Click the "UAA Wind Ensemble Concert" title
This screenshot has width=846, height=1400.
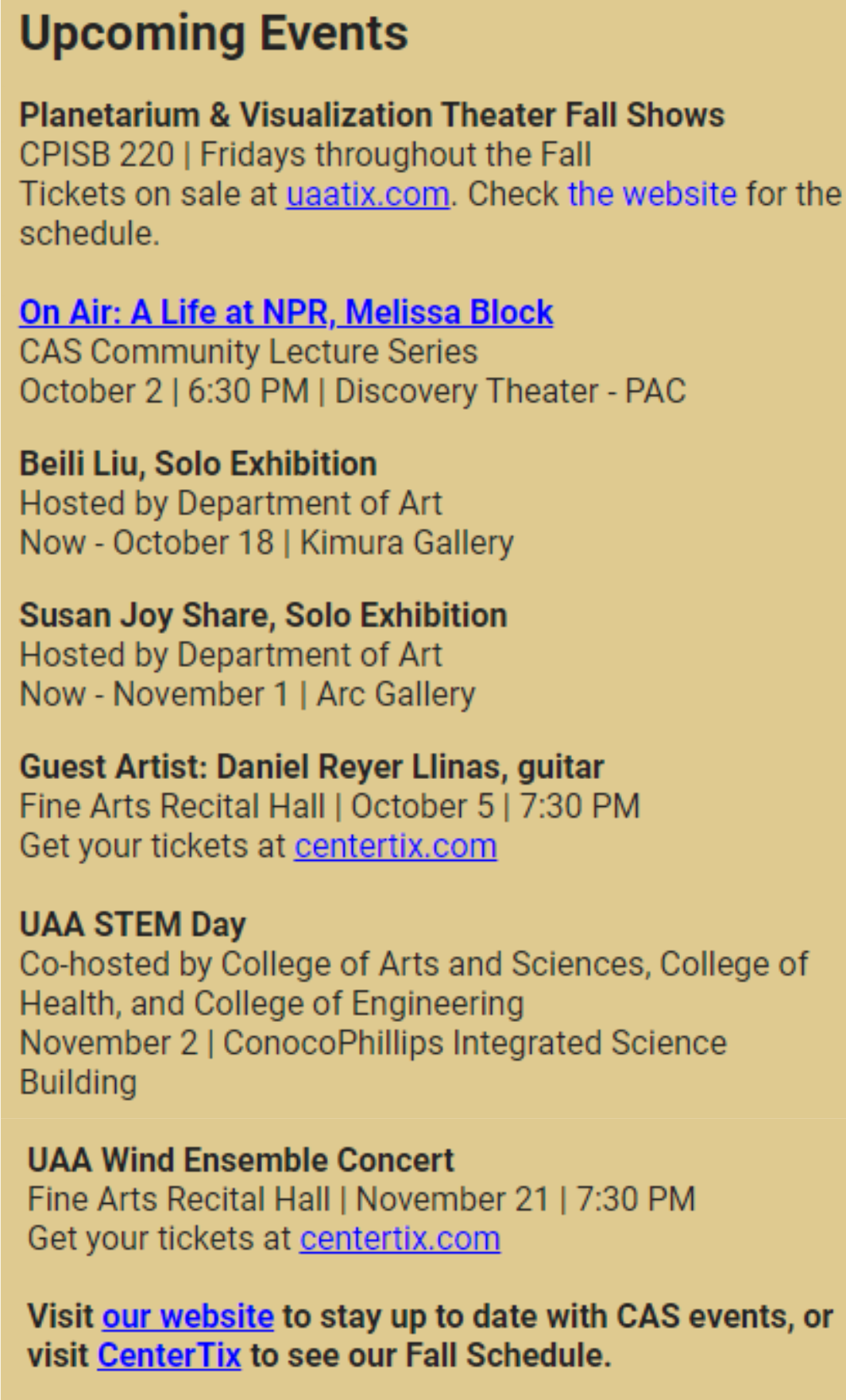pyautogui.click(x=241, y=1160)
